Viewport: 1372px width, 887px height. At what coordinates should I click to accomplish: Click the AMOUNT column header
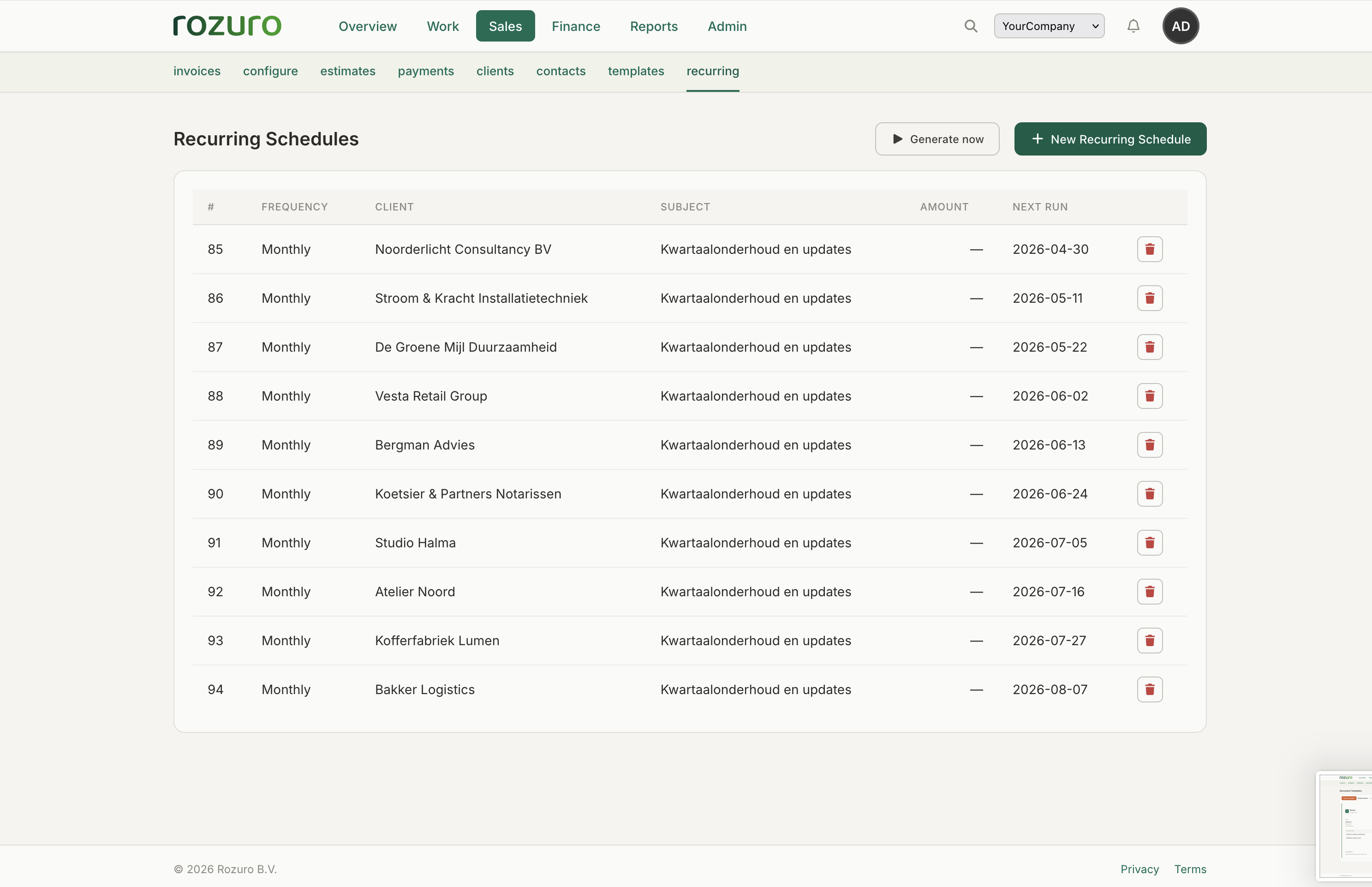tap(943, 207)
